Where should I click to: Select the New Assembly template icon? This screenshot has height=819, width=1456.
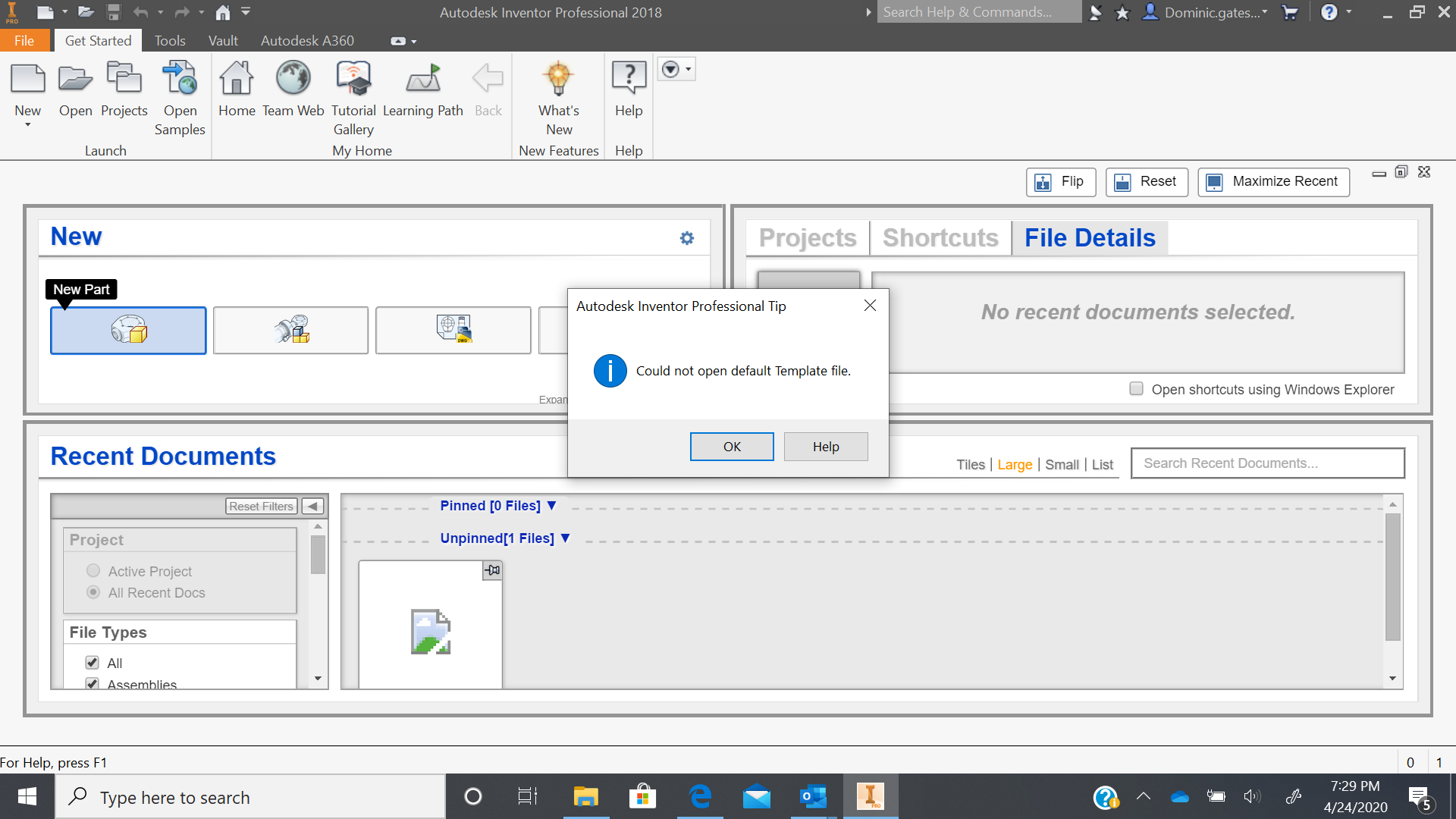pos(290,330)
